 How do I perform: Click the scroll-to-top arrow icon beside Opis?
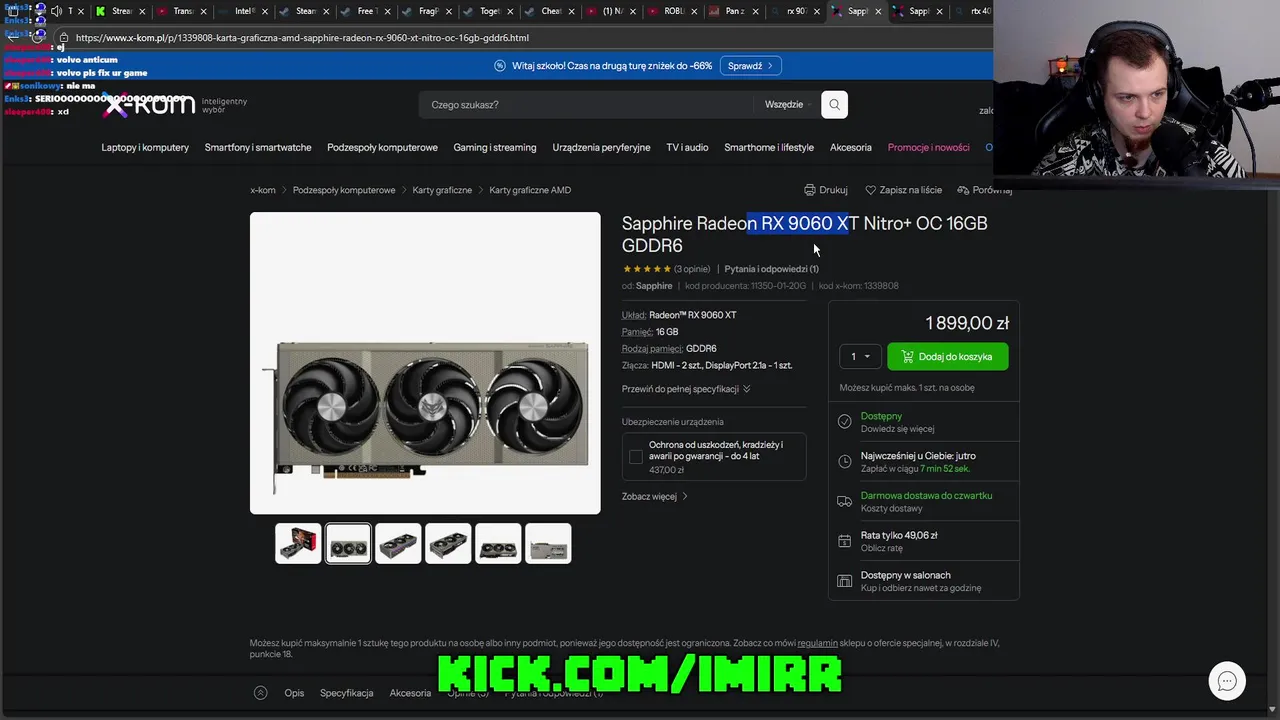pyautogui.click(x=261, y=692)
